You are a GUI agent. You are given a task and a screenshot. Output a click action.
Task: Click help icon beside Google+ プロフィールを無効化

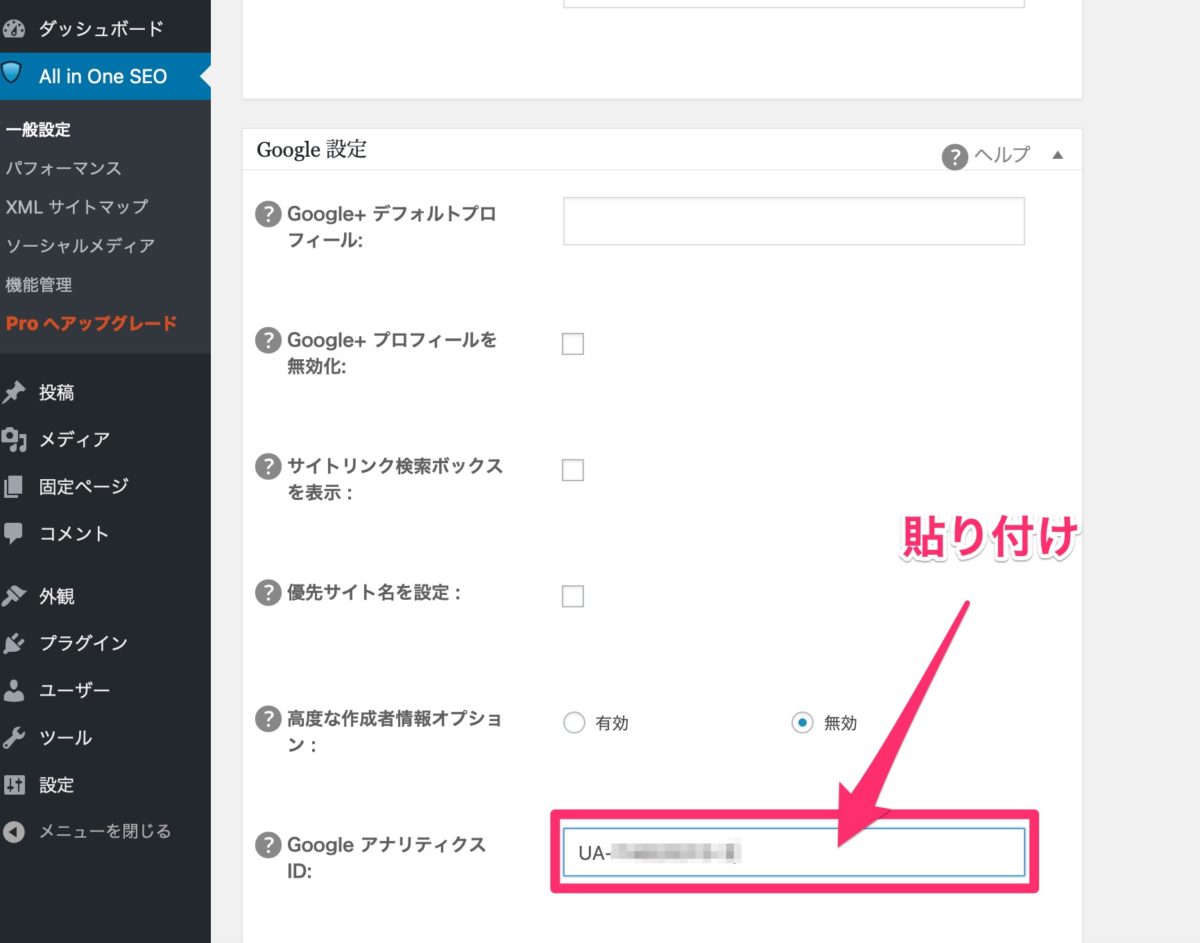[x=268, y=340]
